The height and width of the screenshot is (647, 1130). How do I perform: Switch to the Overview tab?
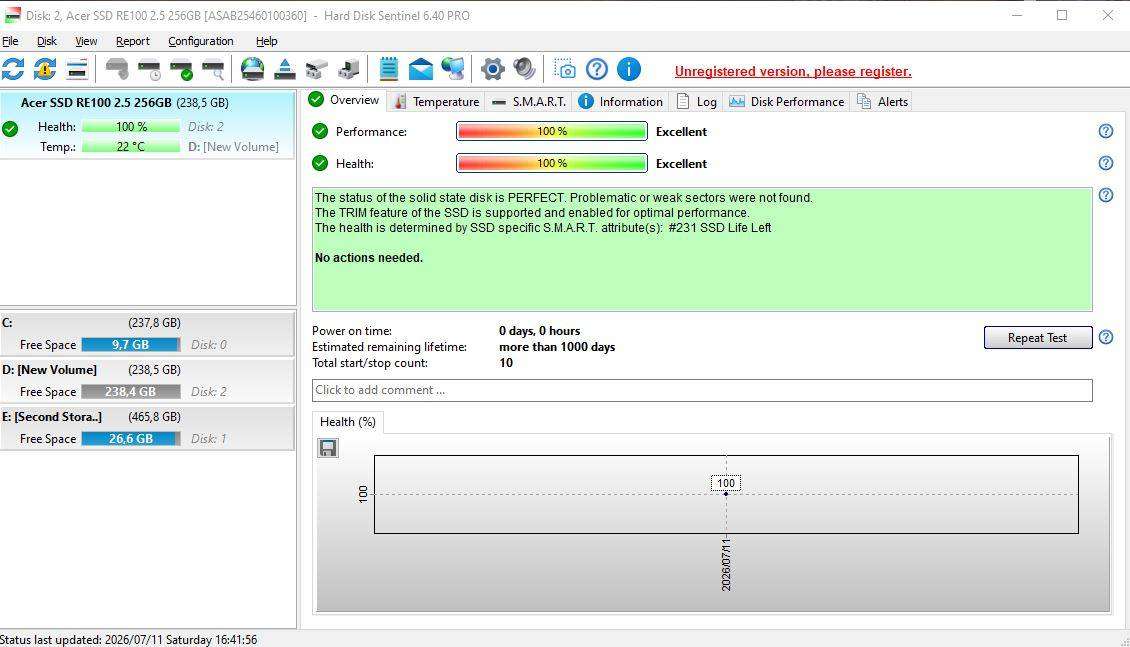(x=344, y=100)
